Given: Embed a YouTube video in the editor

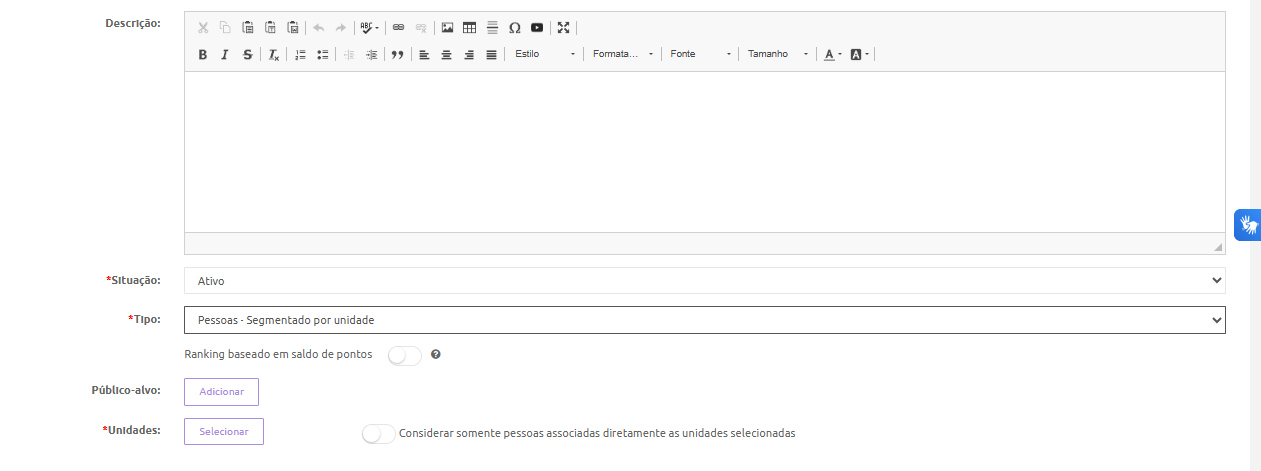Looking at the screenshot, I should pyautogui.click(x=537, y=28).
